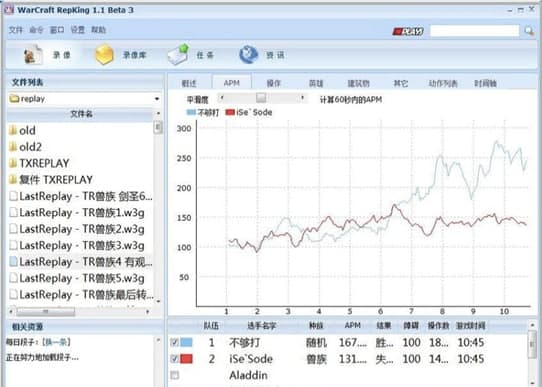This screenshot has height=387, width=542.
Task: Sort by the 选手名字 column header
Action: 262,325
